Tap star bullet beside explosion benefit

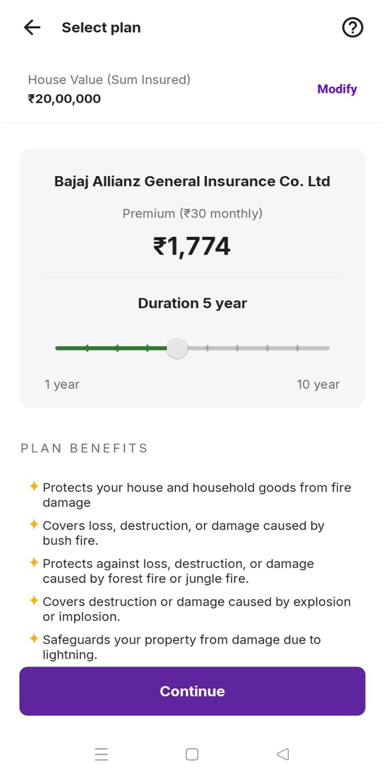click(x=34, y=601)
